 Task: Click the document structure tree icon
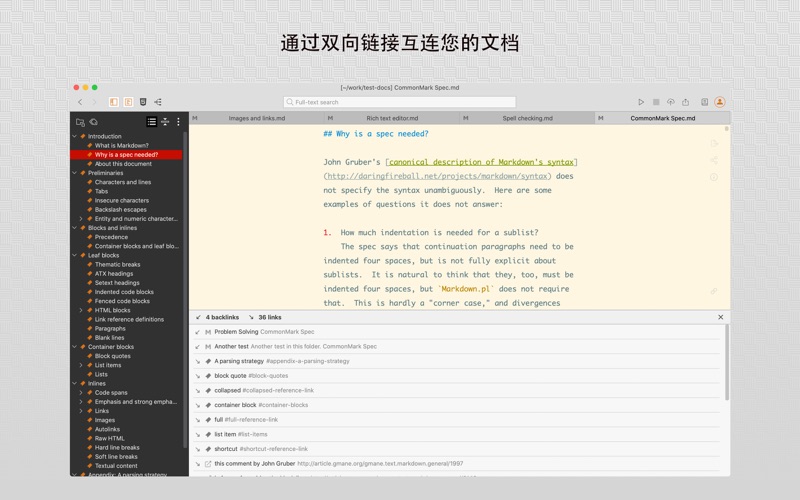(x=158, y=102)
